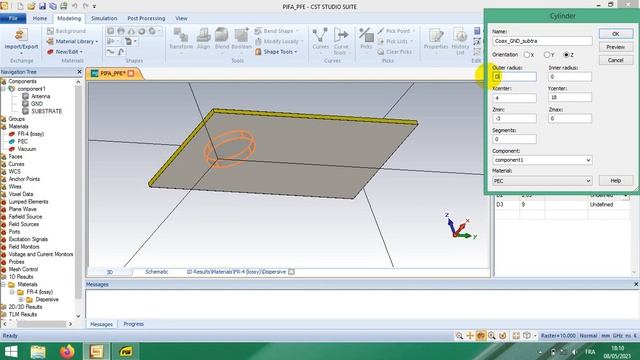
Task: Select the PIFA_PFE document tab
Action: 113,73
